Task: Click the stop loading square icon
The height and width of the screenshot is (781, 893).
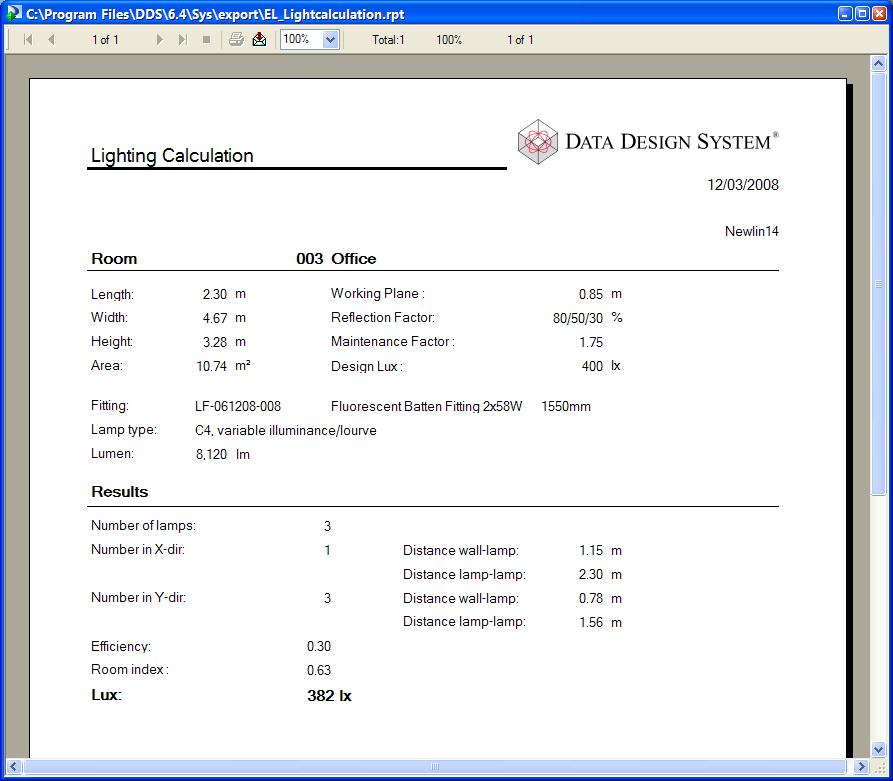Action: coord(207,39)
